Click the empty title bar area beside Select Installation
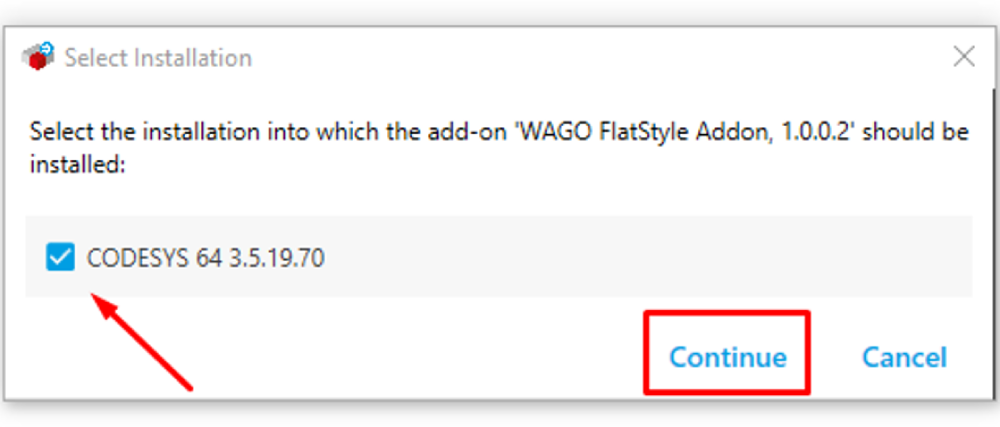 [x=599, y=57]
